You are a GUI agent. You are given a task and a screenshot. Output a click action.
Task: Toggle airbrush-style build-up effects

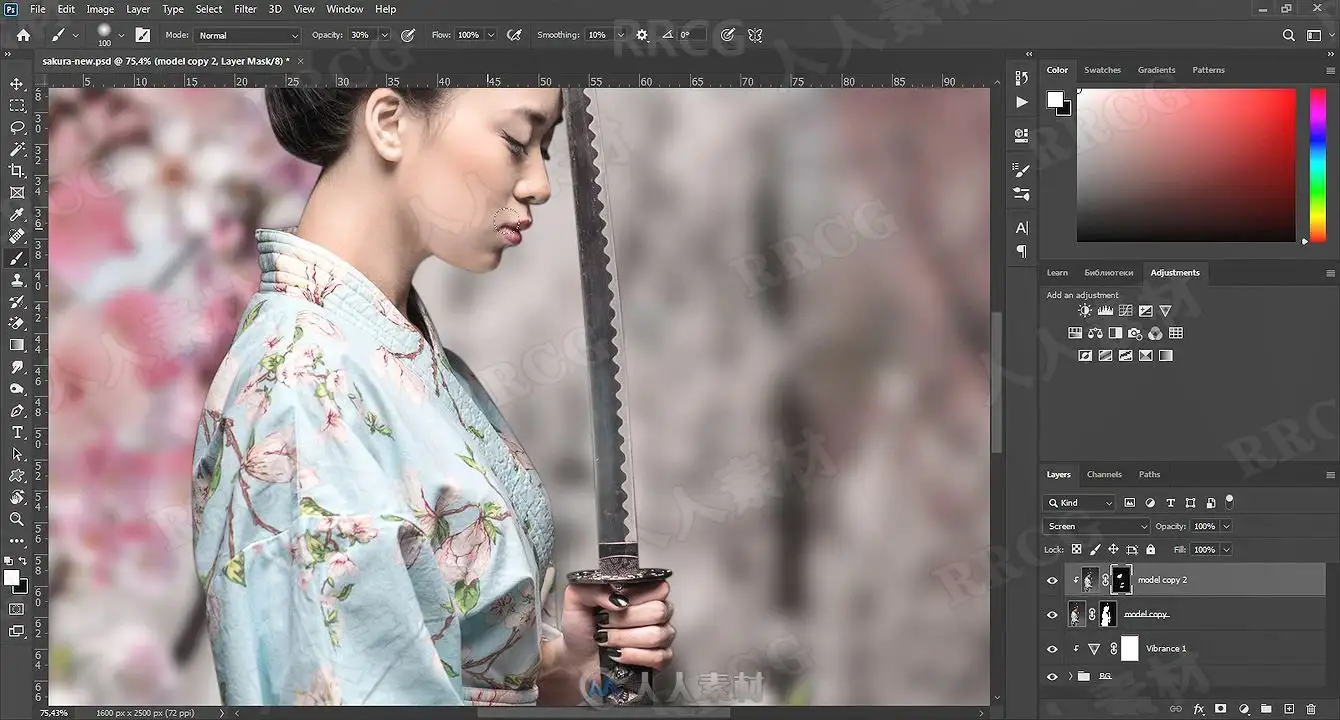(514, 35)
